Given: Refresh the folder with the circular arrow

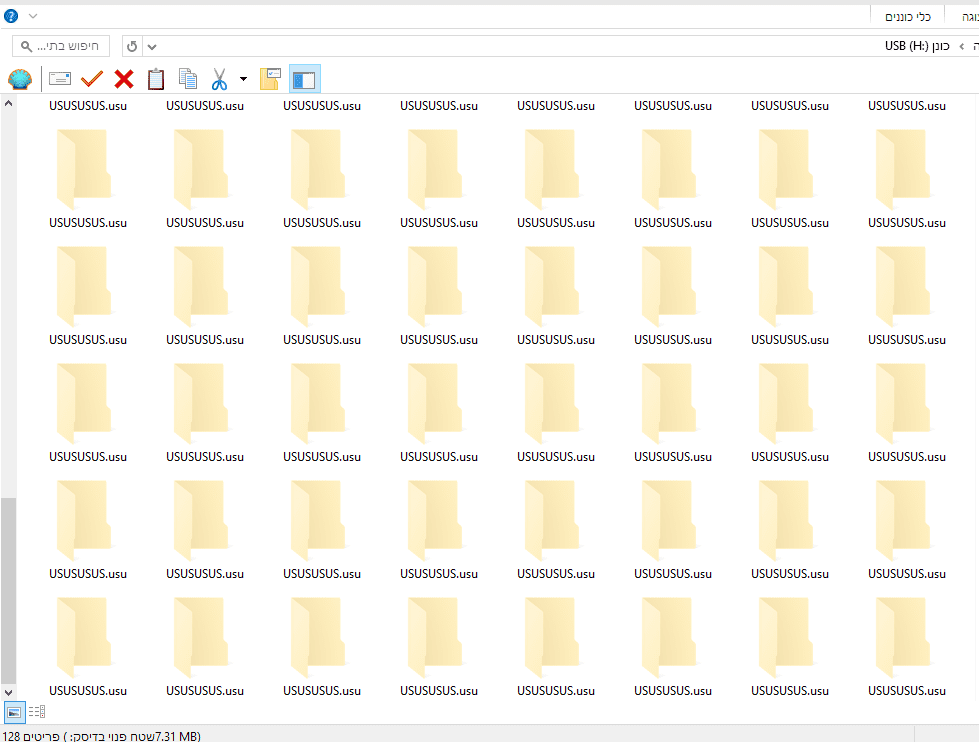Looking at the screenshot, I should tap(132, 46).
